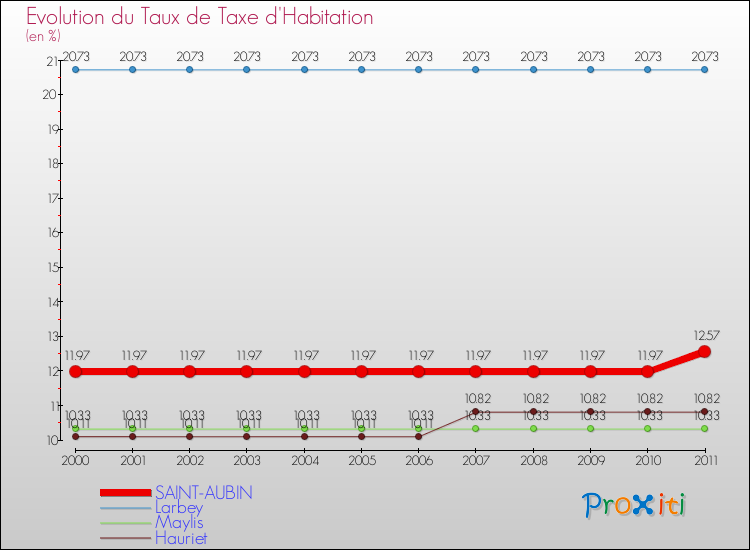Viewport: 750px width, 550px height.
Task: Click the '(en %)' unit subtitle
Action: (x=43, y=36)
